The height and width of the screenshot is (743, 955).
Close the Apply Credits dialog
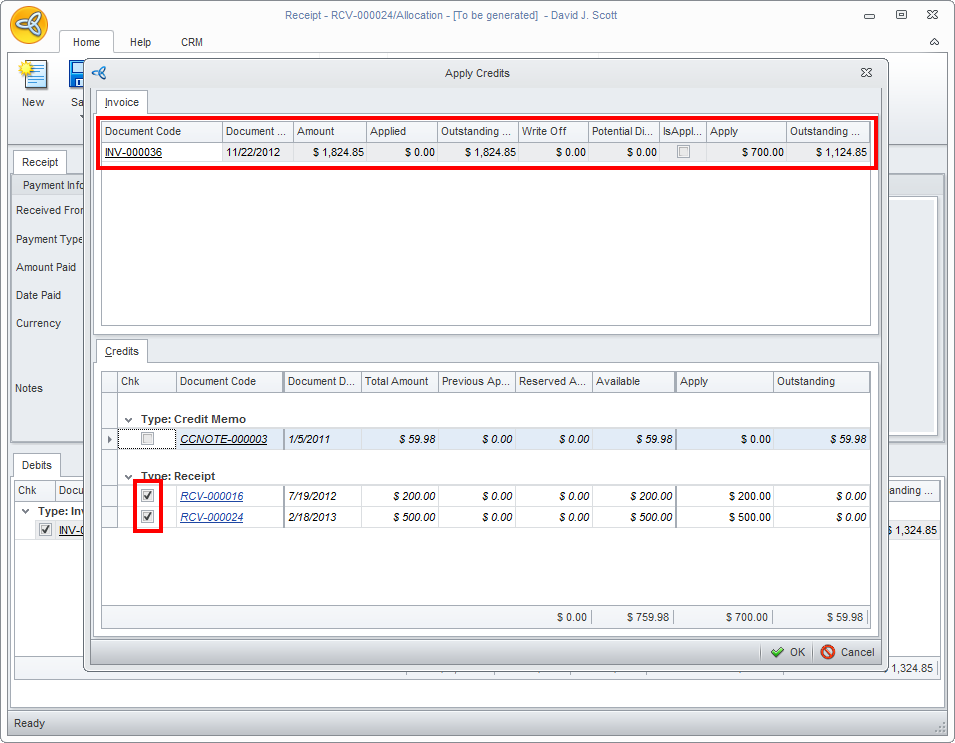(x=866, y=73)
